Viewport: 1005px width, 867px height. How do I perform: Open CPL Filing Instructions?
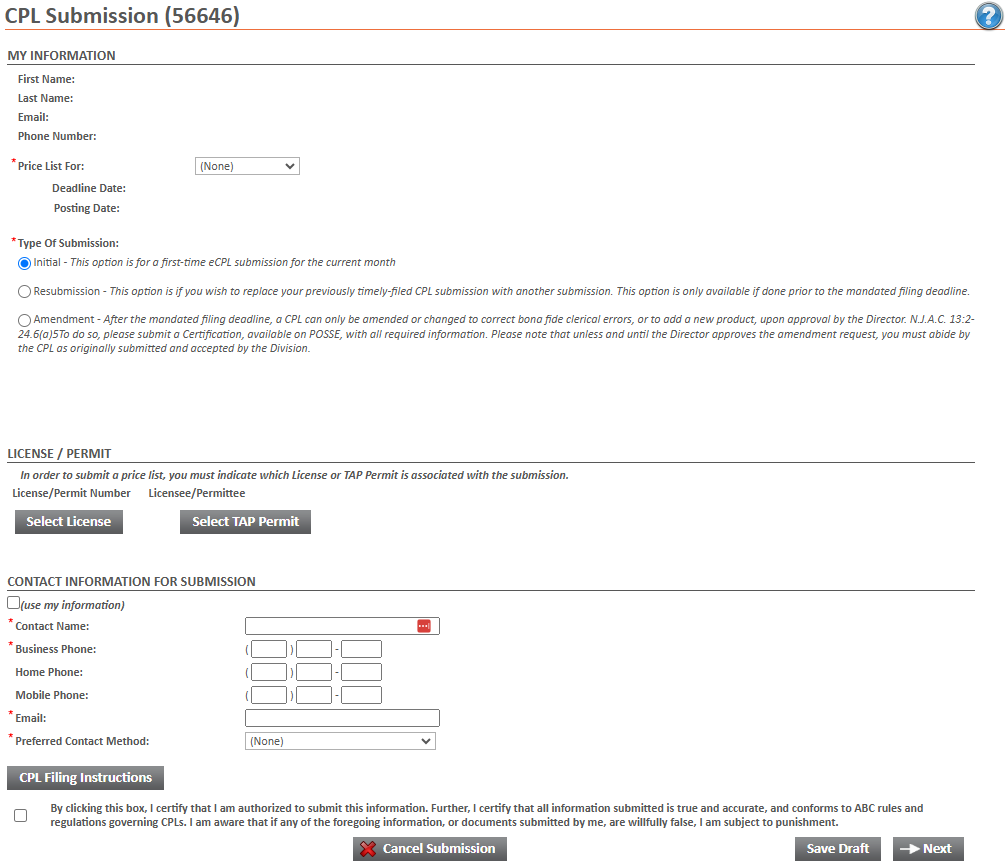tap(85, 778)
